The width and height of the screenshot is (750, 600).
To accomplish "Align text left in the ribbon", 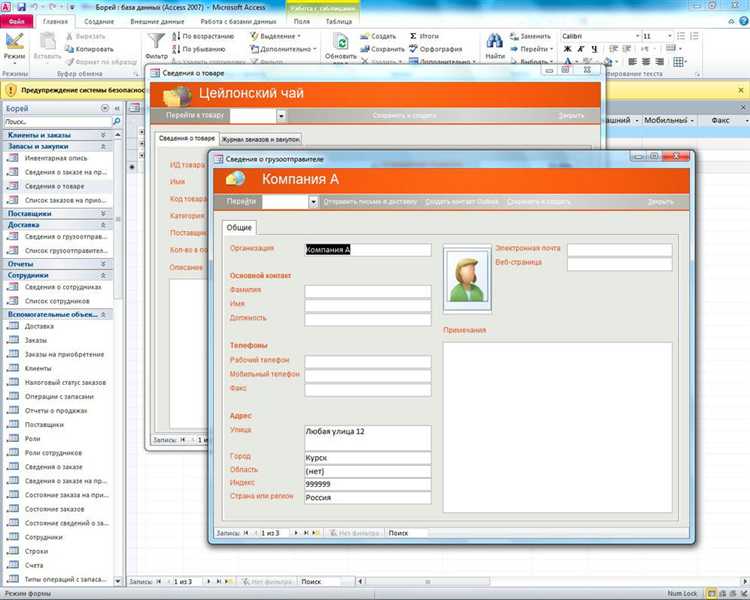I will 632,62.
